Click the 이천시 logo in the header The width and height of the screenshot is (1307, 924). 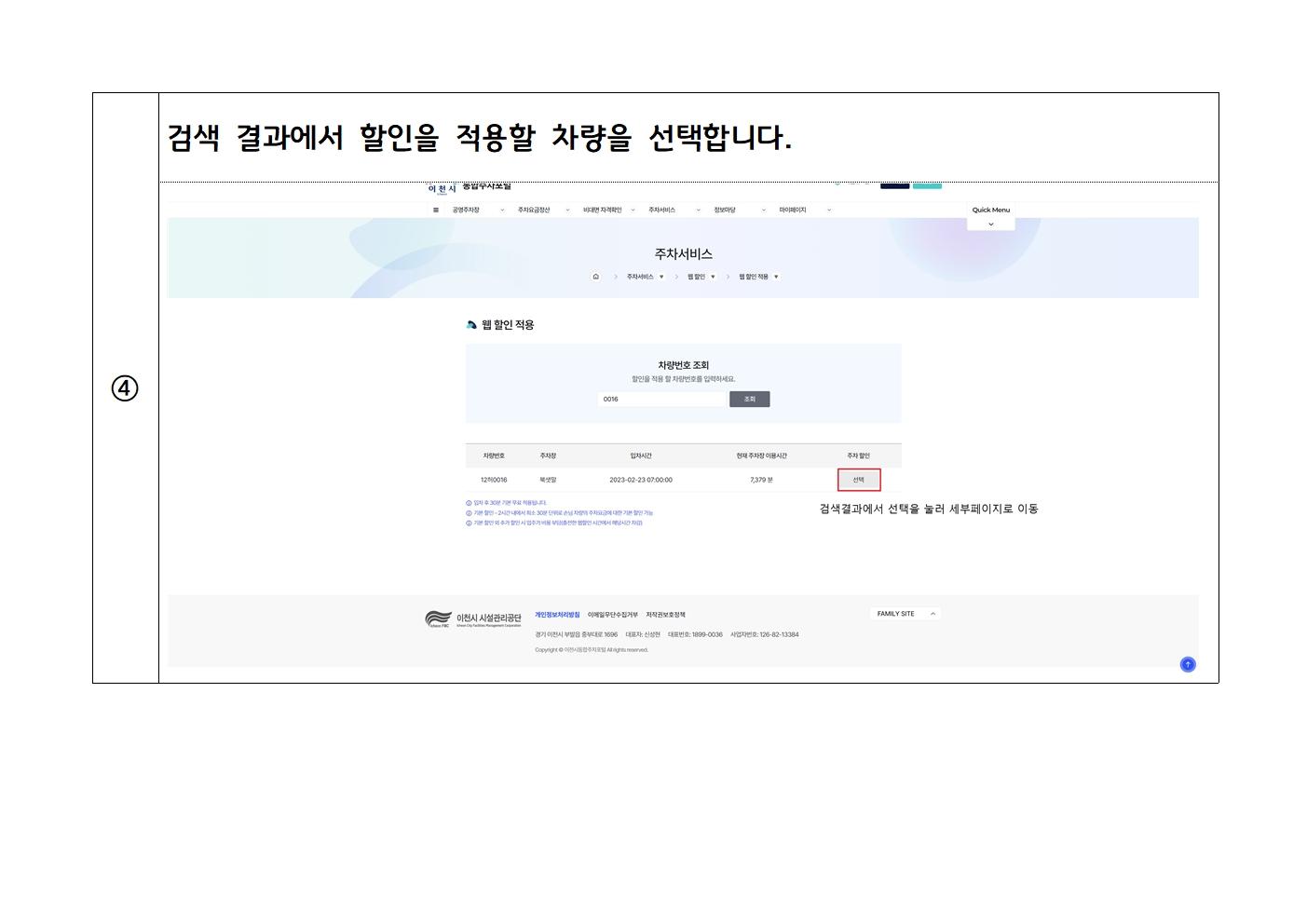tap(442, 188)
